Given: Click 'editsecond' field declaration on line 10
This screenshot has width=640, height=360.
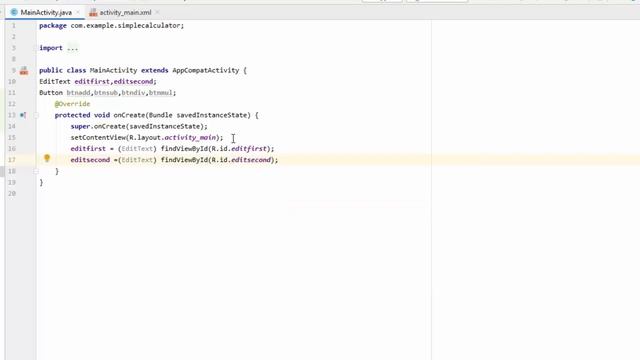Looking at the screenshot, I should pyautogui.click(x=133, y=82).
